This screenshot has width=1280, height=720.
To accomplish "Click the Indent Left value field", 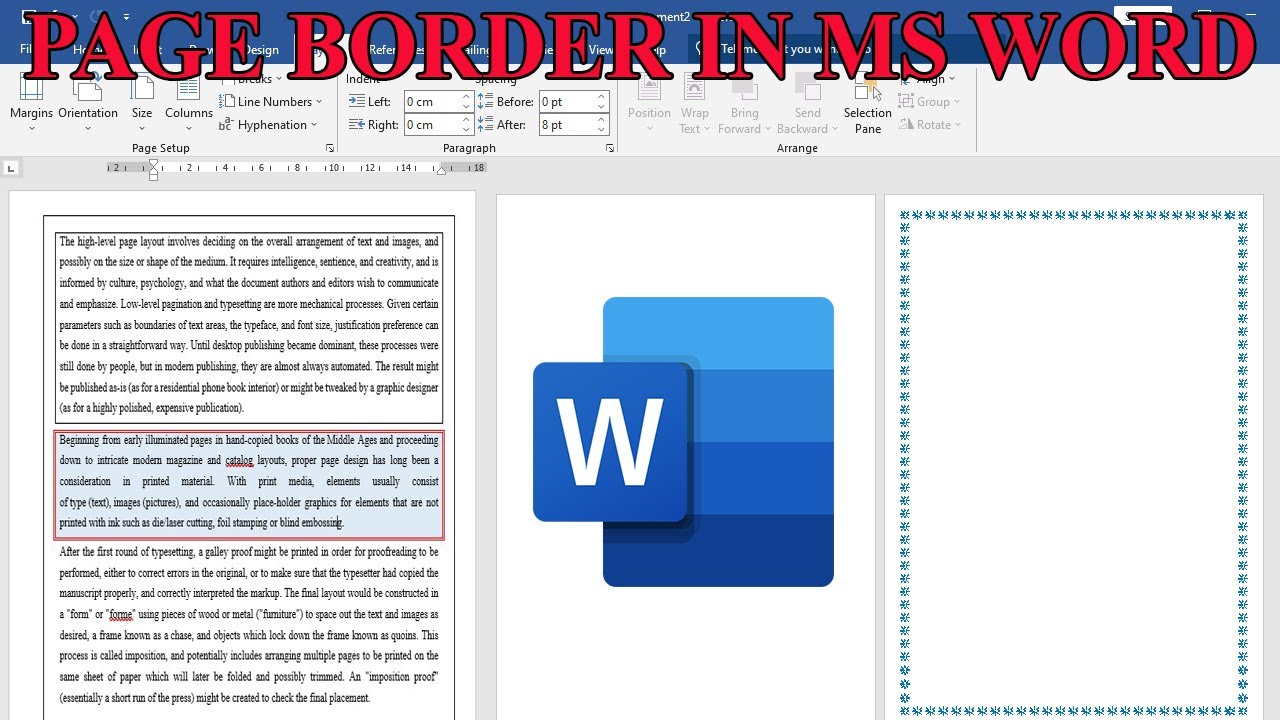I will coord(431,102).
